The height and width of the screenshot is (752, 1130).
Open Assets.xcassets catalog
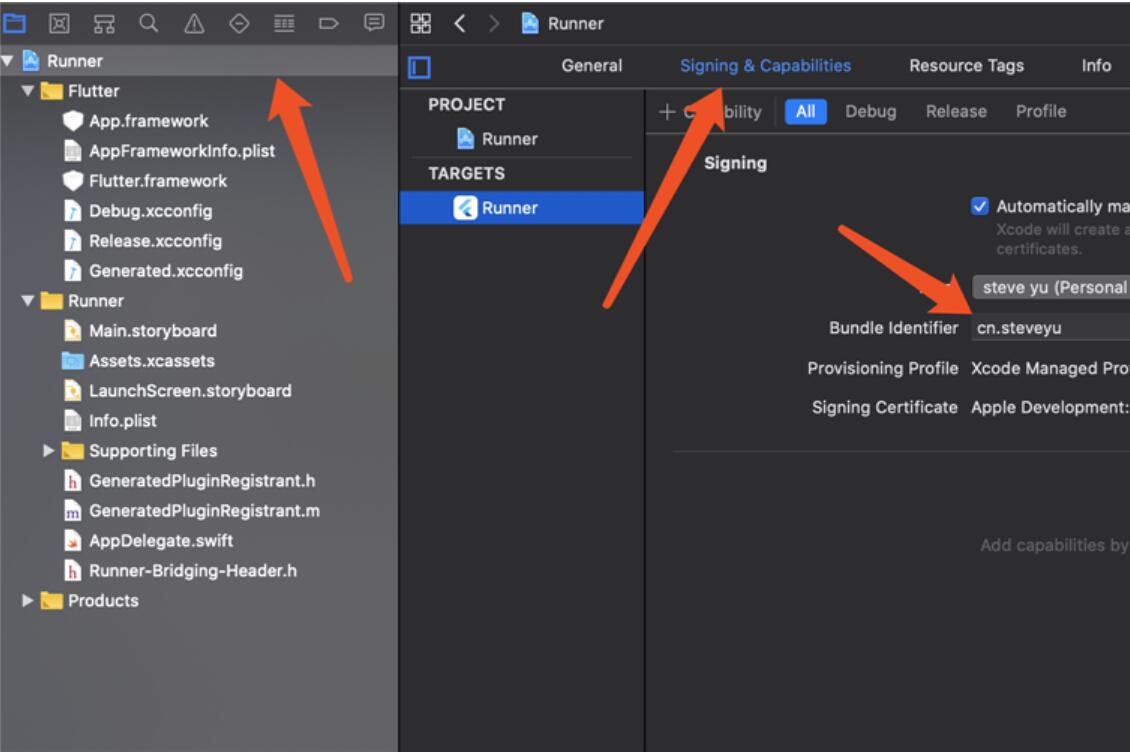coord(151,361)
